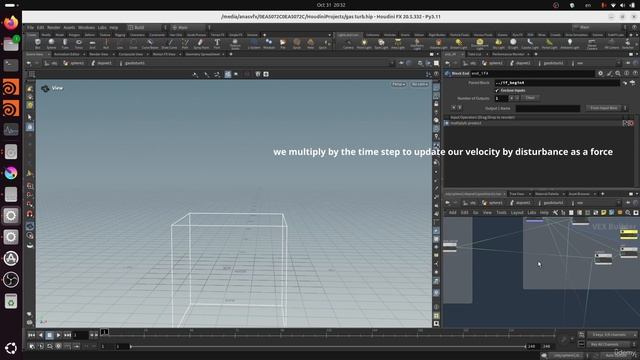640x360 pixels.
Task: Click the search icon in parameter header
Action: (x=618, y=73)
